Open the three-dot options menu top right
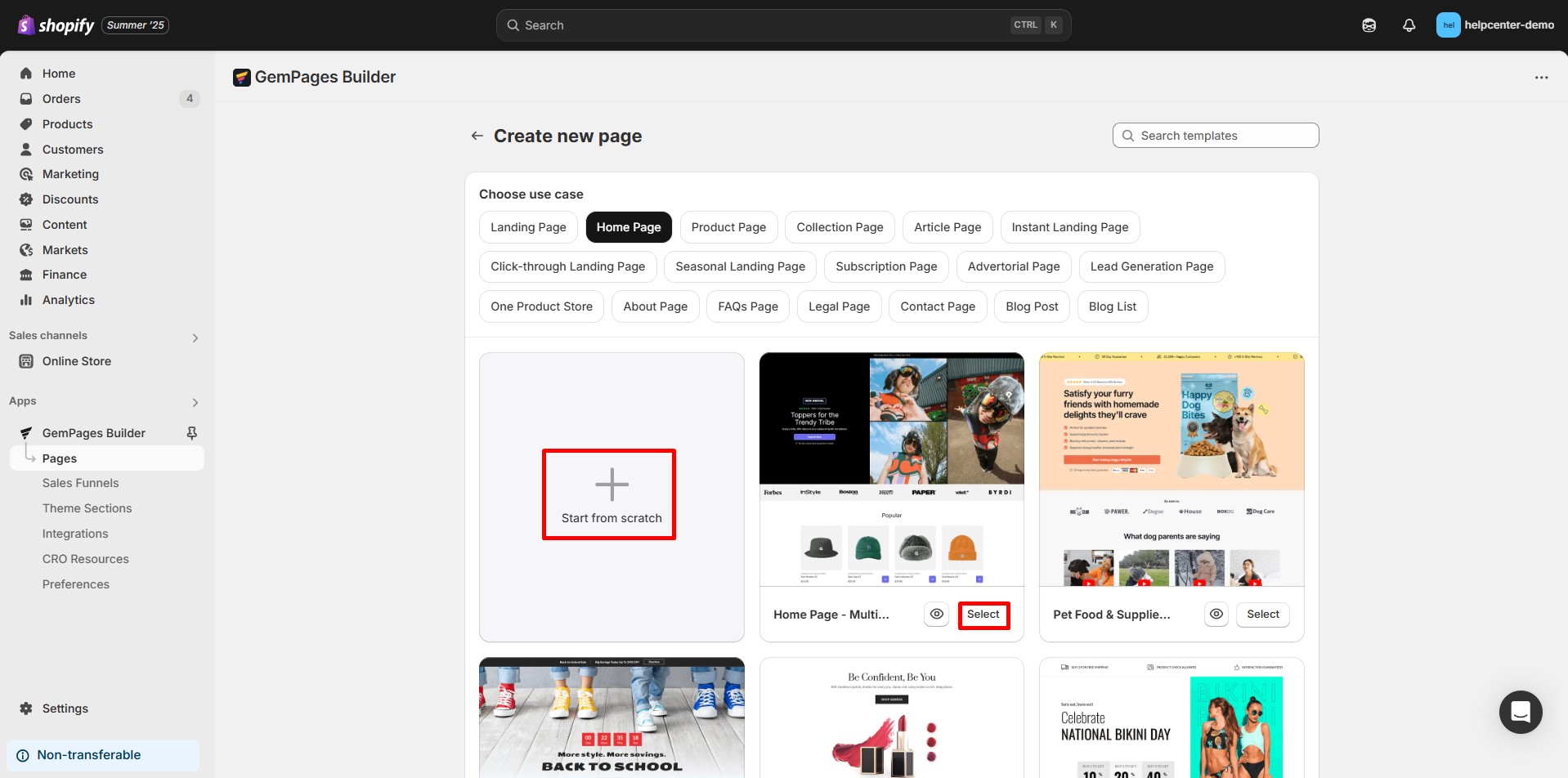 (x=1542, y=77)
